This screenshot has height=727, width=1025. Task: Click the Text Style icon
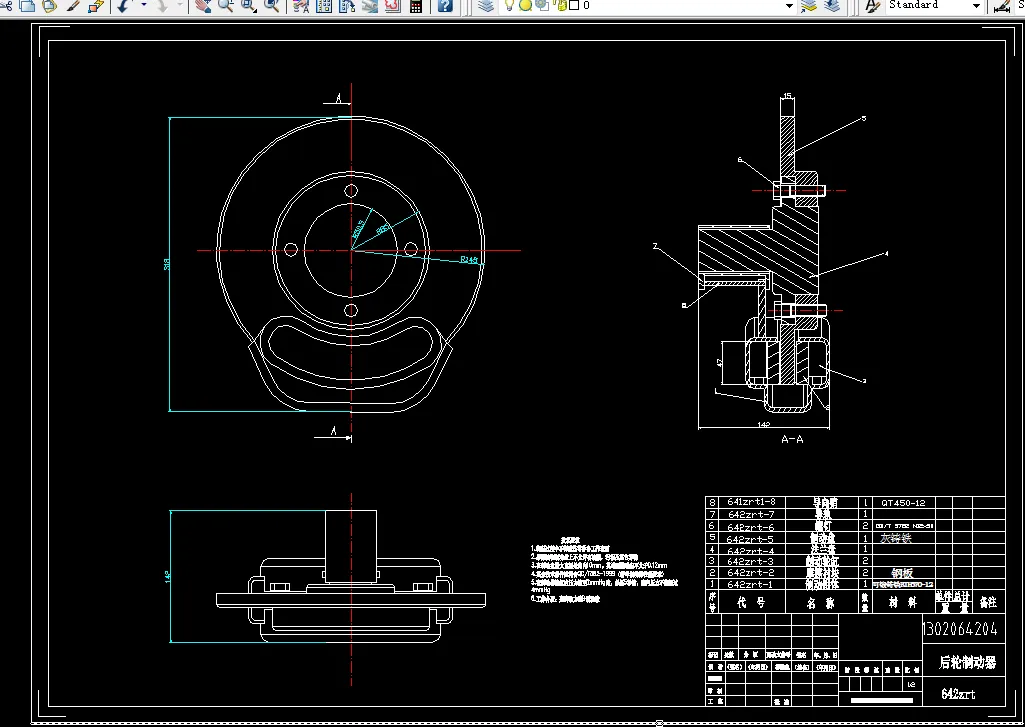(x=870, y=6)
